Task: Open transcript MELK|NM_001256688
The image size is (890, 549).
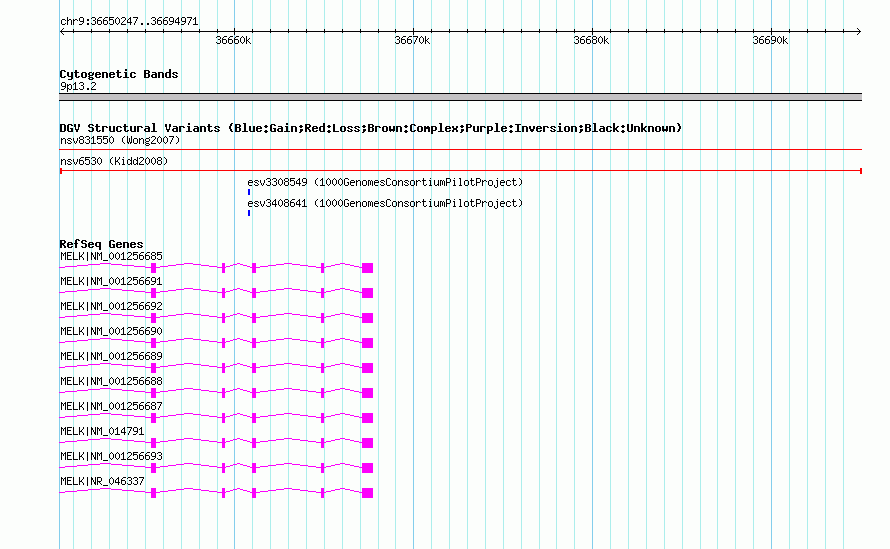Action: (x=111, y=382)
